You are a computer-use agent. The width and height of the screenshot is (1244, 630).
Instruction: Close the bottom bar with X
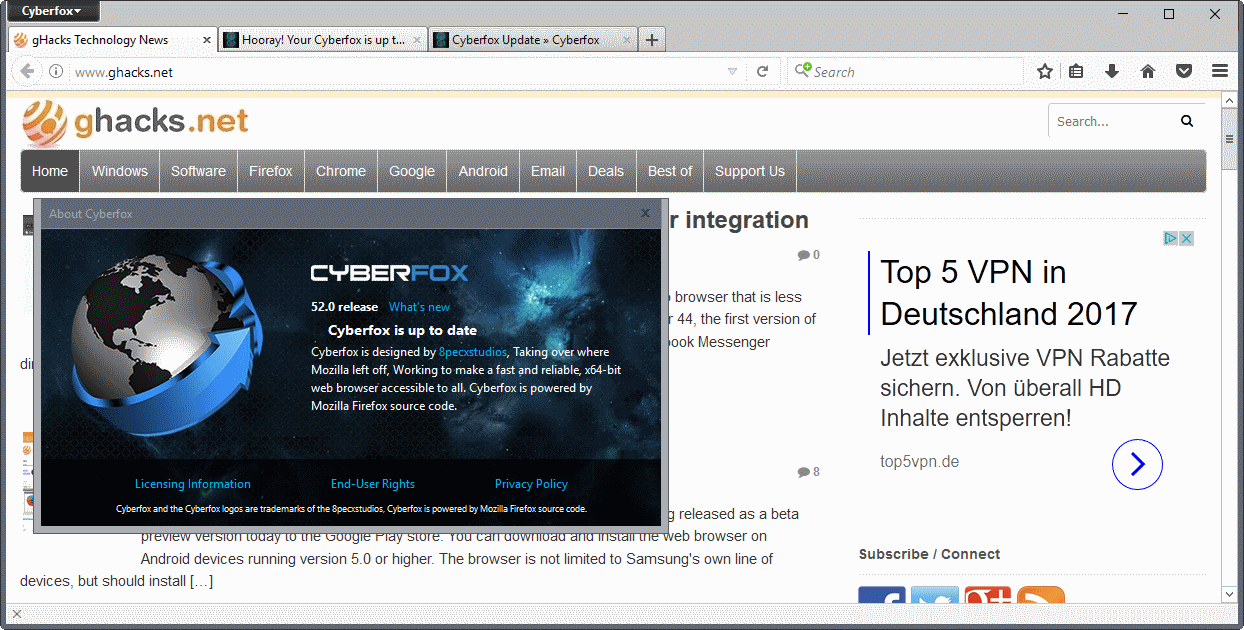[x=16, y=613]
